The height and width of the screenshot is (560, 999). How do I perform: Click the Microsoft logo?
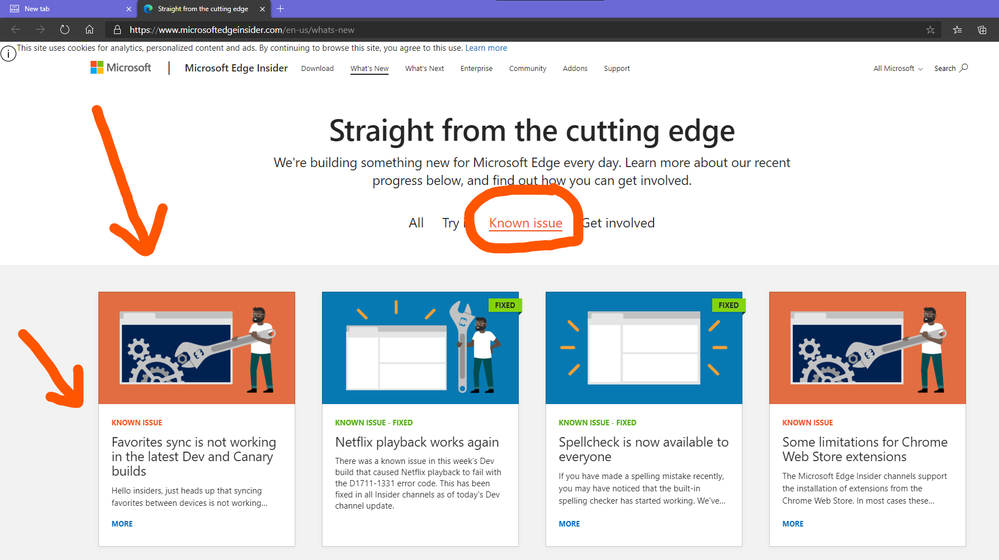[x=120, y=68]
